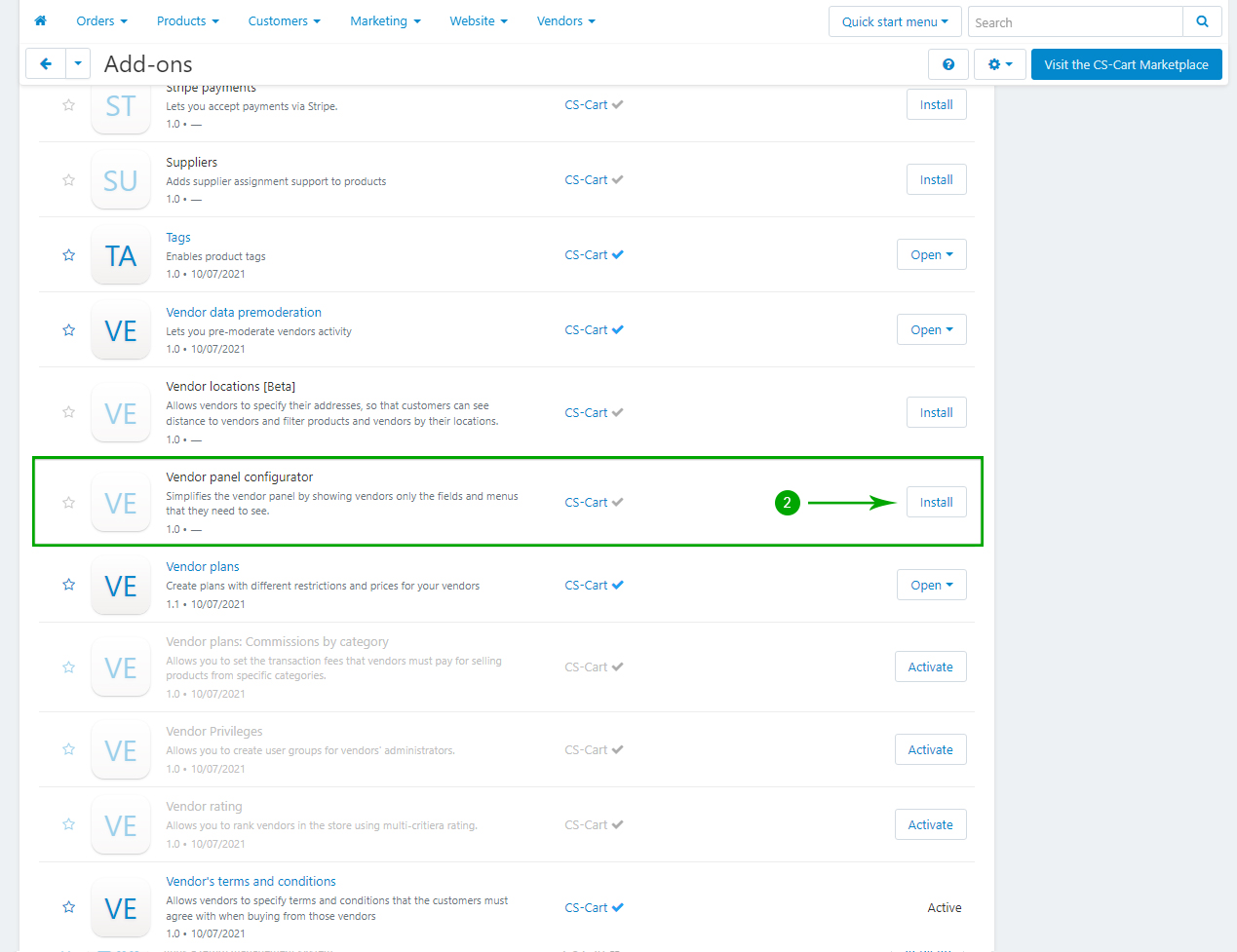Open the Vendors menu
1237x952 pixels.
(x=565, y=20)
